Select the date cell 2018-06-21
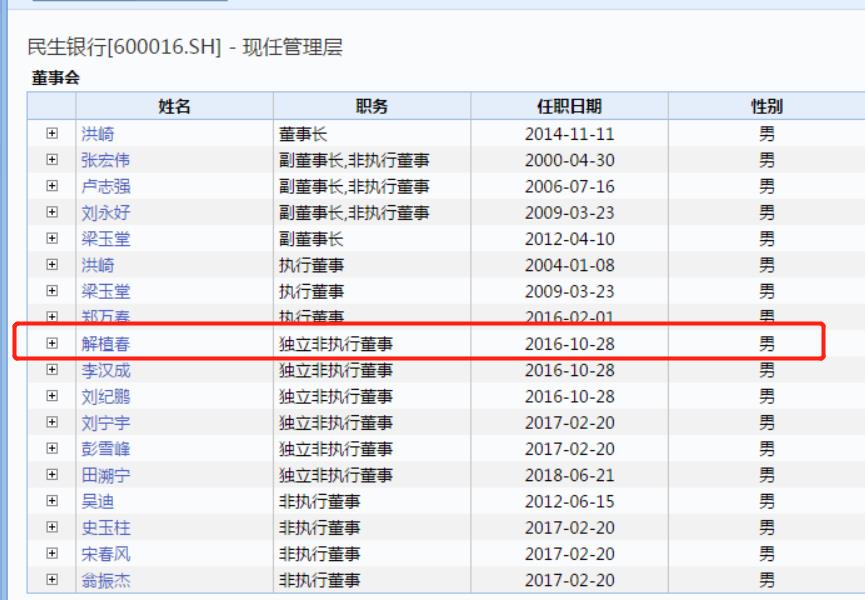This screenshot has height=600, width=865. click(x=569, y=475)
